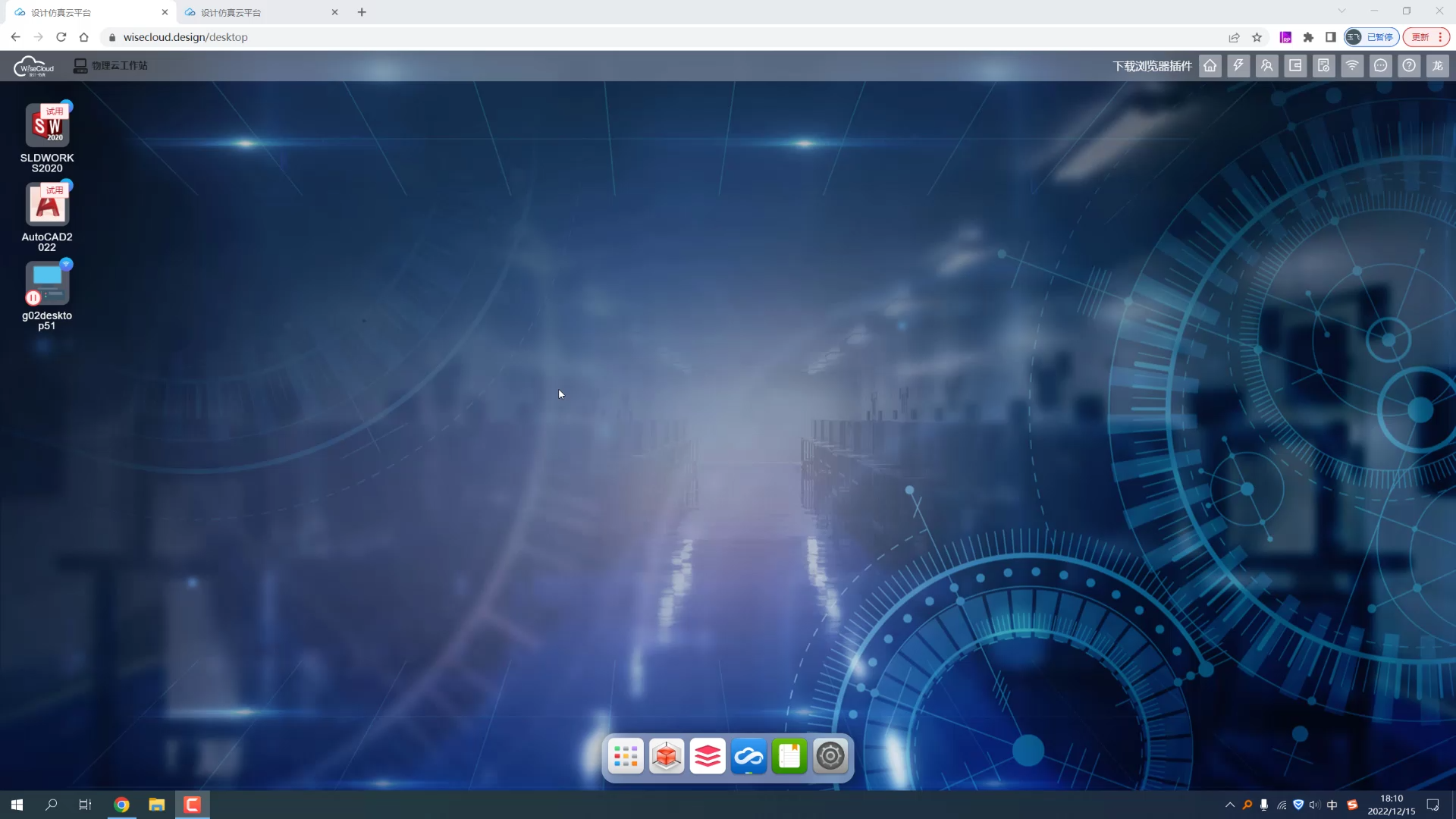1456x819 pixels.
Task: Open 物理云工作站 in the header bar
Action: (x=111, y=66)
